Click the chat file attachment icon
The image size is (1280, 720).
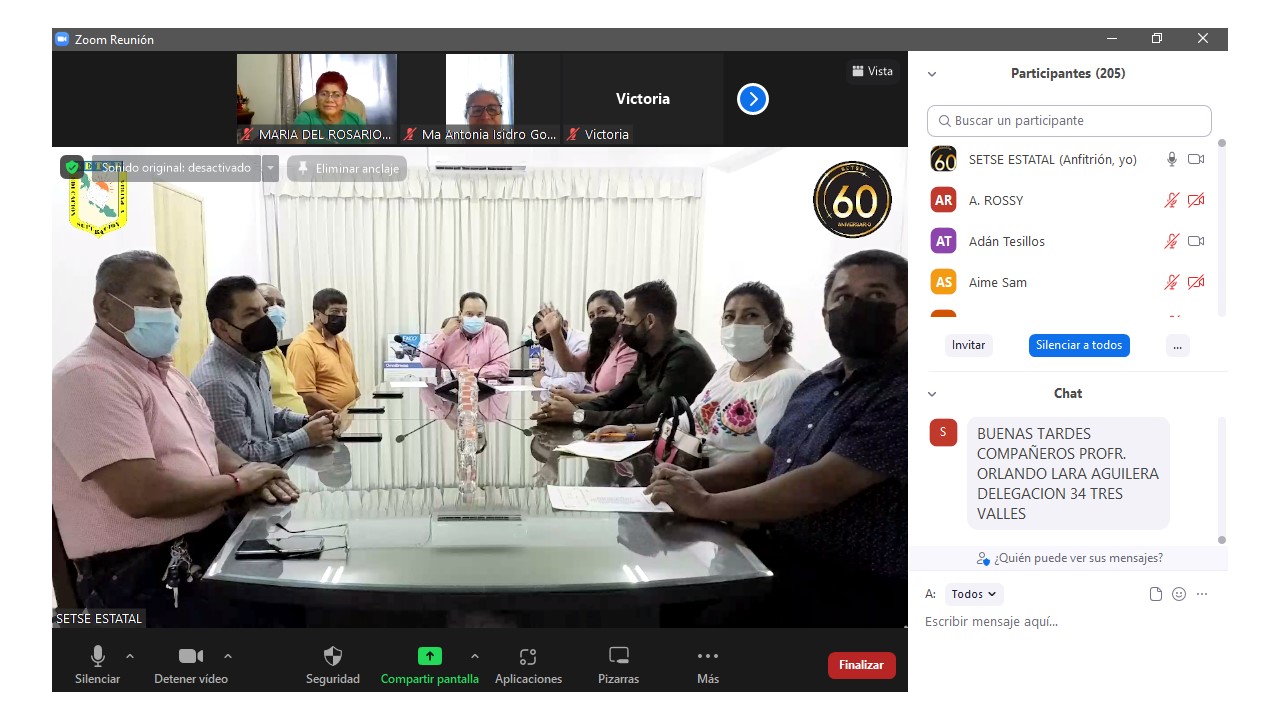click(x=1156, y=594)
